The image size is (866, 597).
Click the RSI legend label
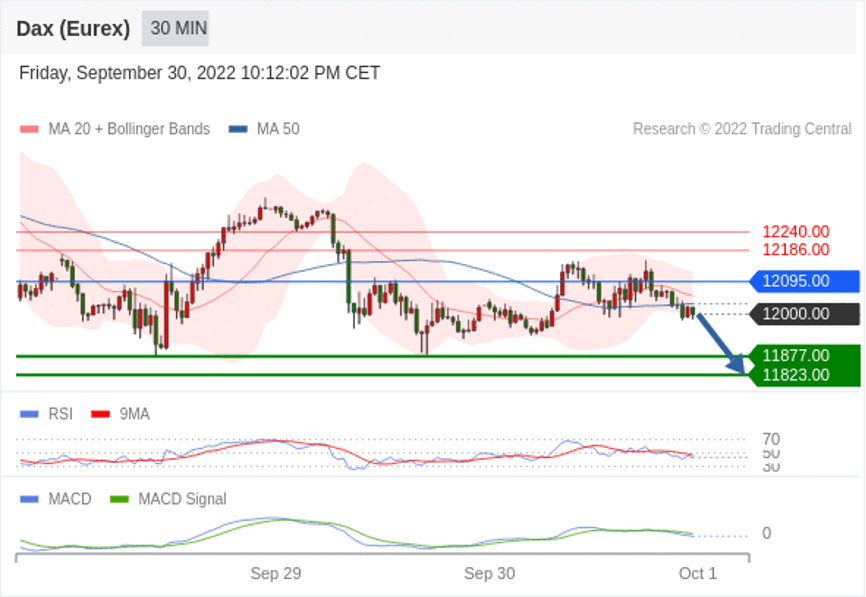[x=61, y=414]
